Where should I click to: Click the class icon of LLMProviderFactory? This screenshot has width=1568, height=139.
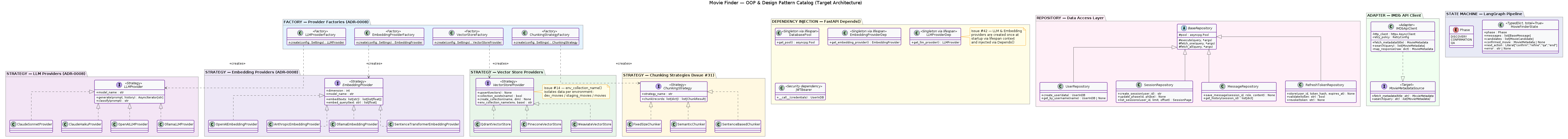[300, 33]
